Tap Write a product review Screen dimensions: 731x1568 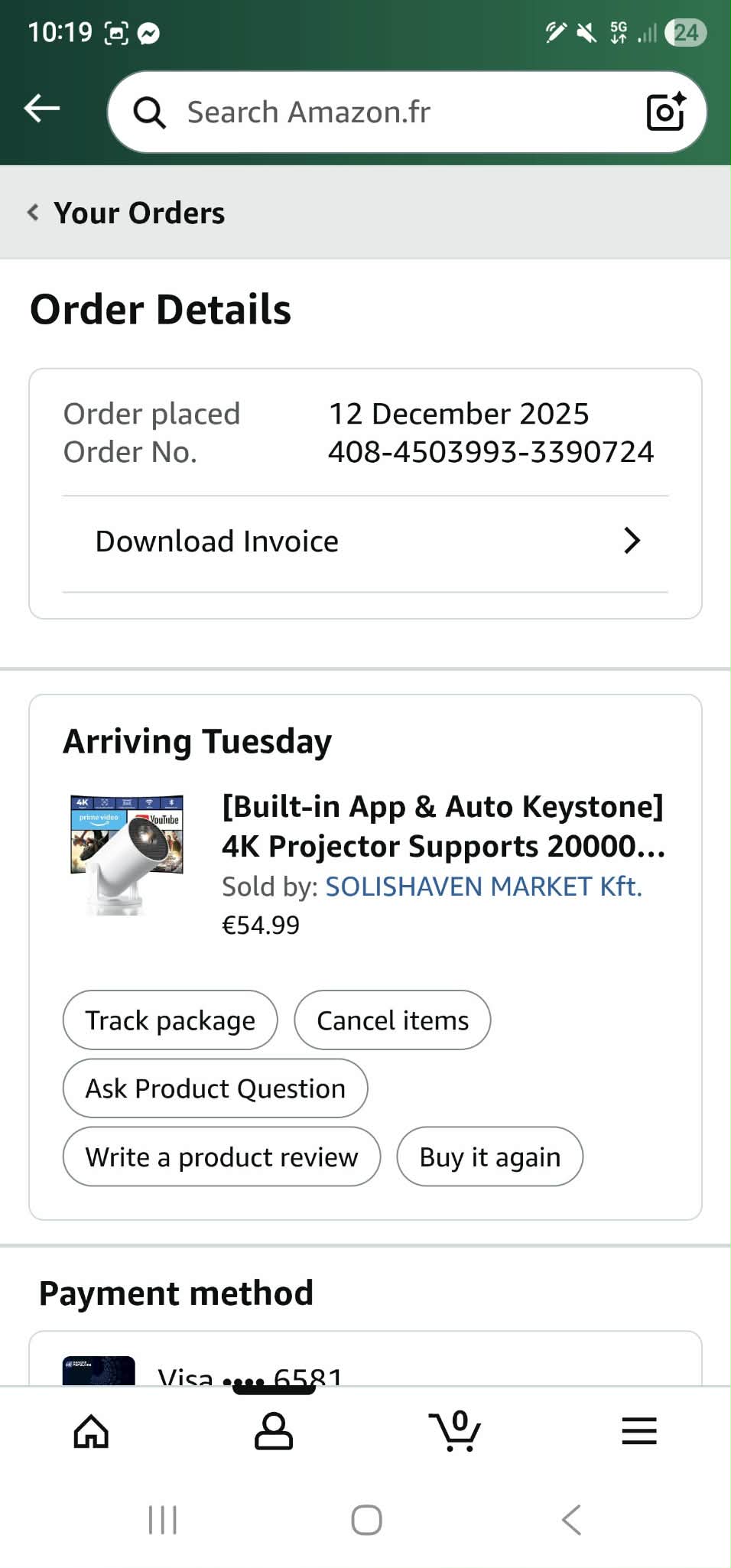221,1156
